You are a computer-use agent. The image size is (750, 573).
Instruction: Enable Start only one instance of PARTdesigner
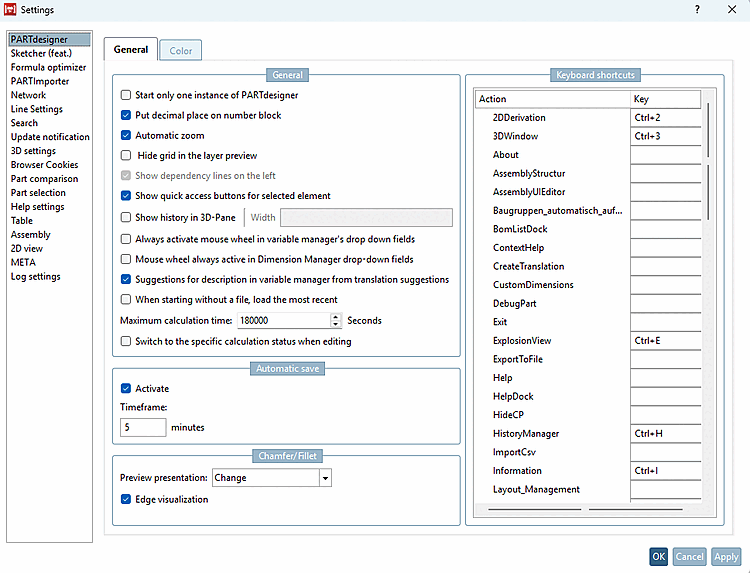point(126,95)
